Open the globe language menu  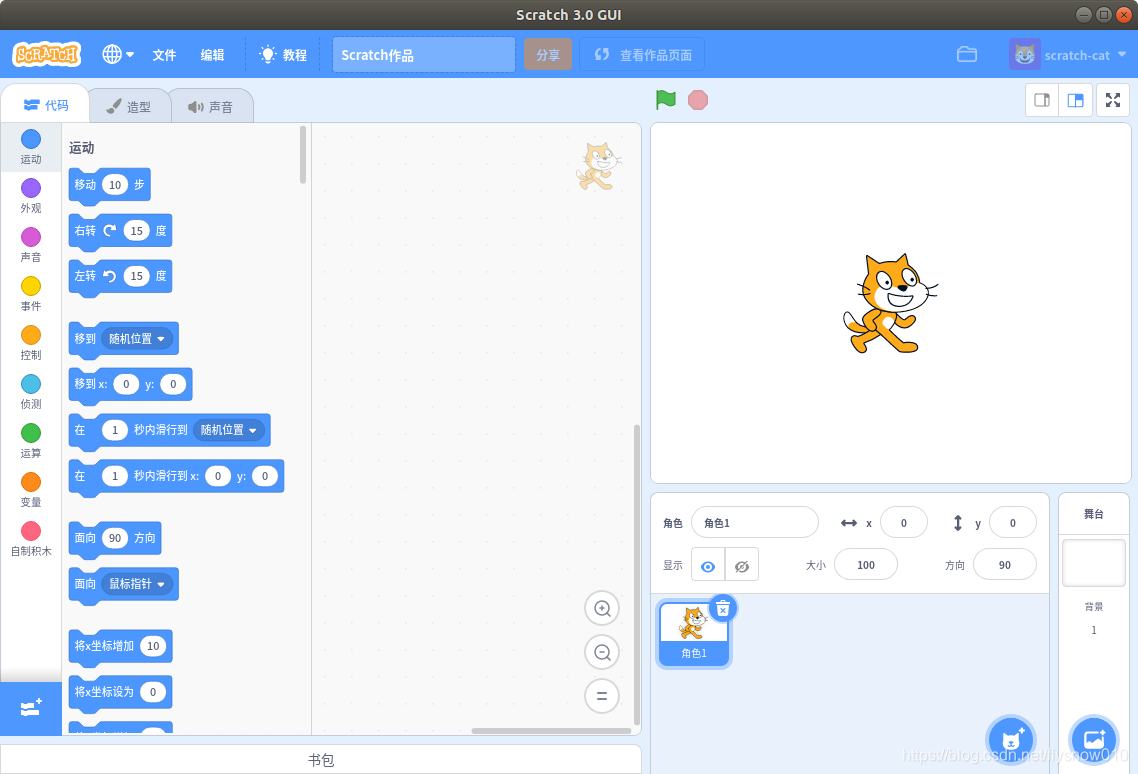tap(118, 54)
